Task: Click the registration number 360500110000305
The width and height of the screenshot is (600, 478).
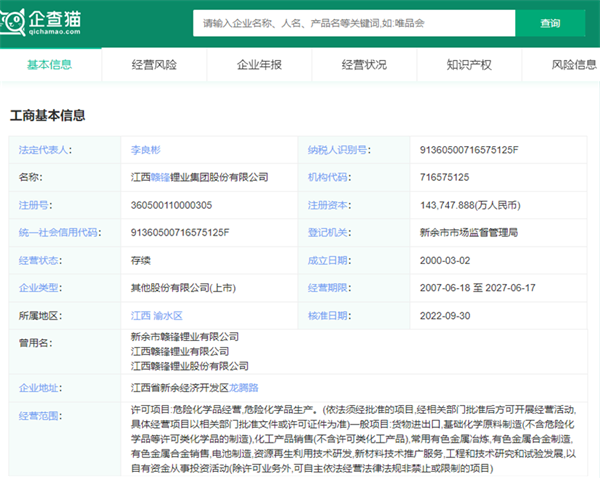Action: pos(173,205)
